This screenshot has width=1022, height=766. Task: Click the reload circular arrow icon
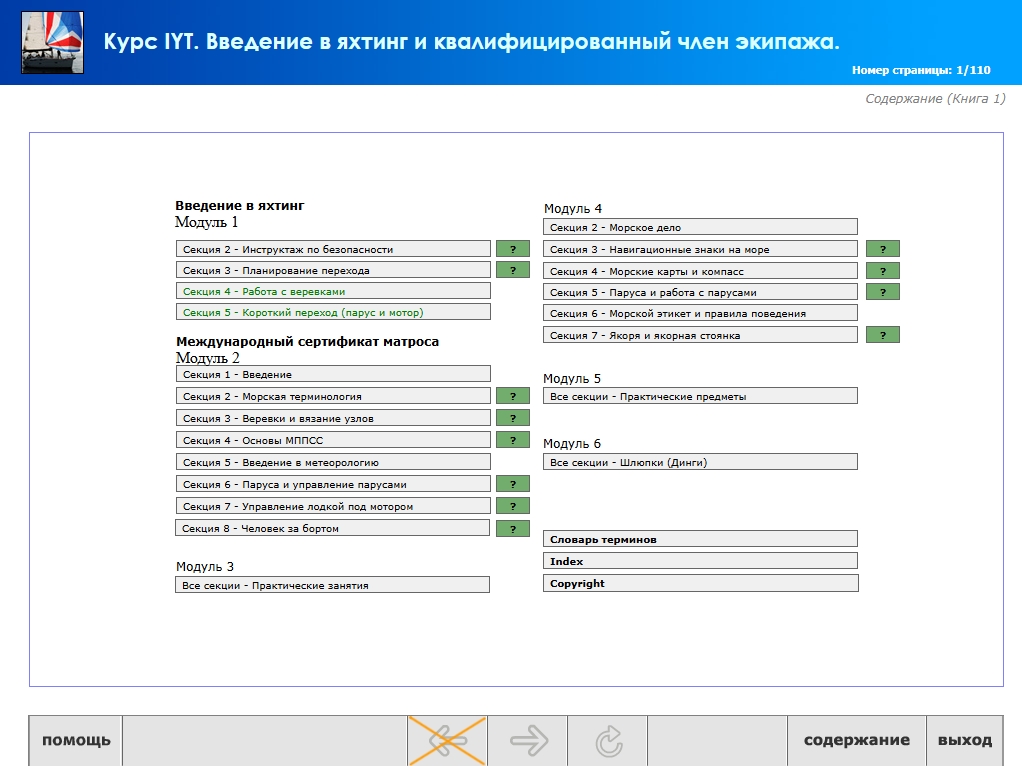(x=608, y=741)
